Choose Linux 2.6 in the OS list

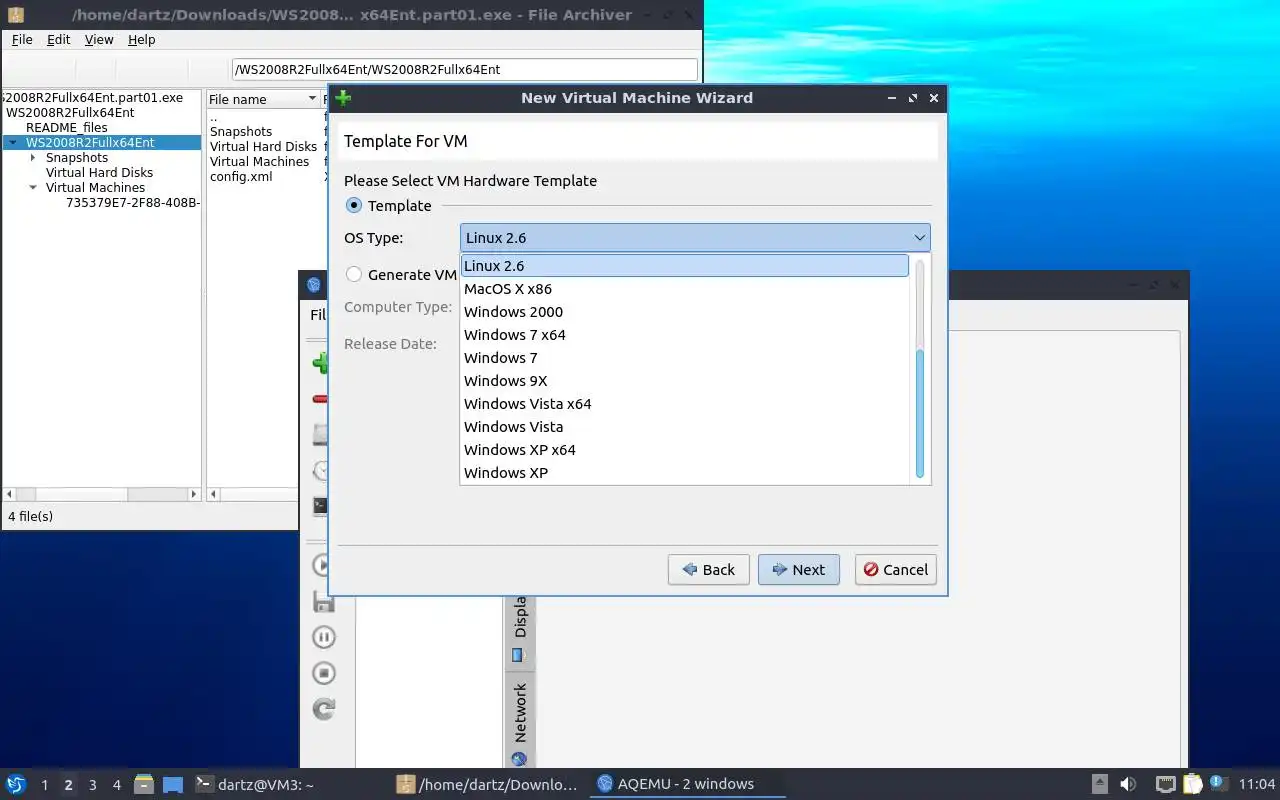685,266
